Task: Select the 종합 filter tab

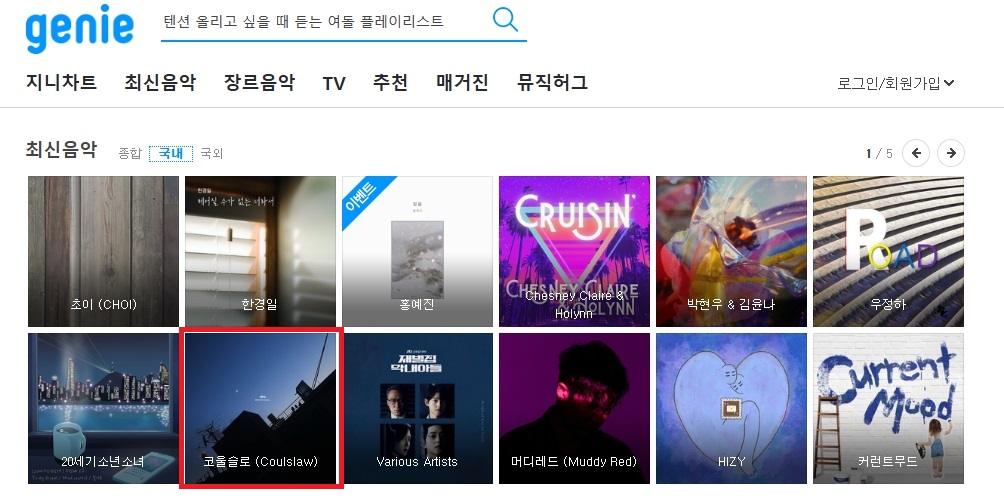Action: click(x=130, y=153)
